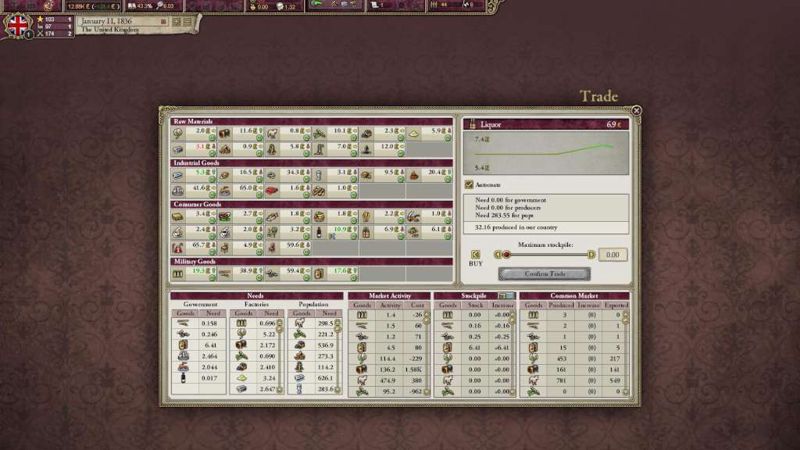The width and height of the screenshot is (800, 450).
Task: Select the oil good priced 12.0
Action: [382, 149]
